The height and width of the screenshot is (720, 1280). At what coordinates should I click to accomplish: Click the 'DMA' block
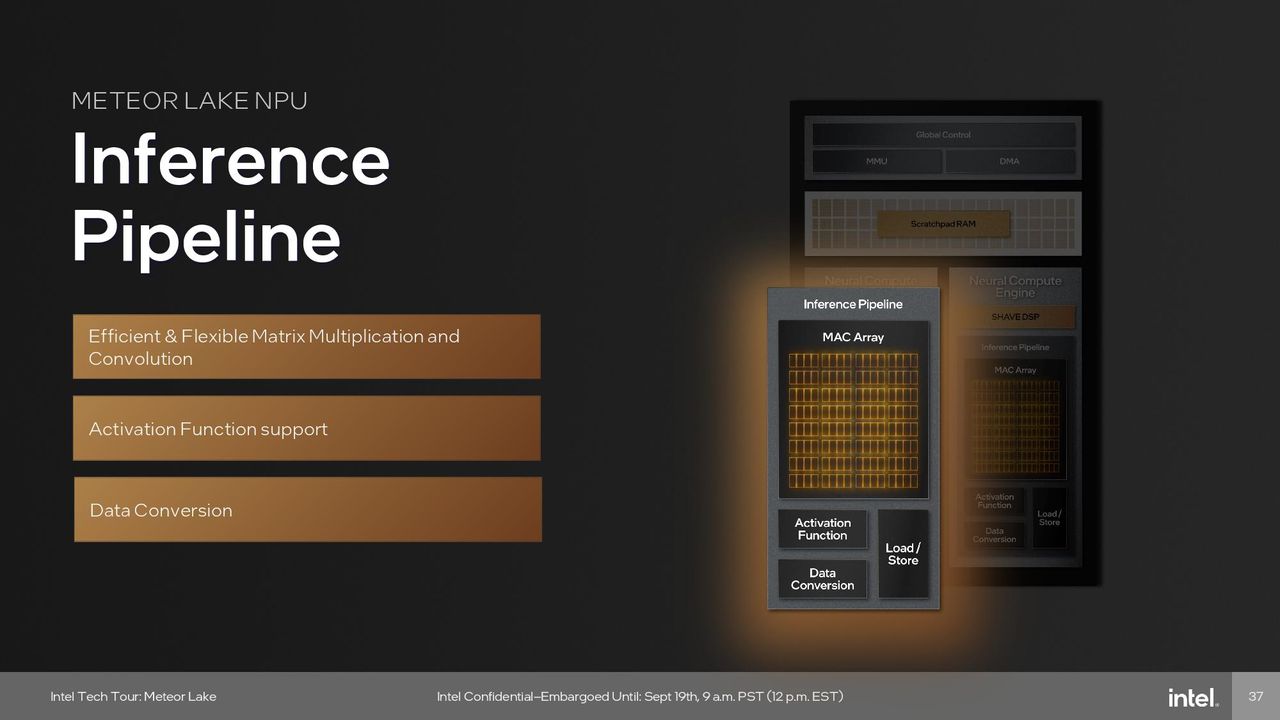pyautogui.click(x=1010, y=161)
